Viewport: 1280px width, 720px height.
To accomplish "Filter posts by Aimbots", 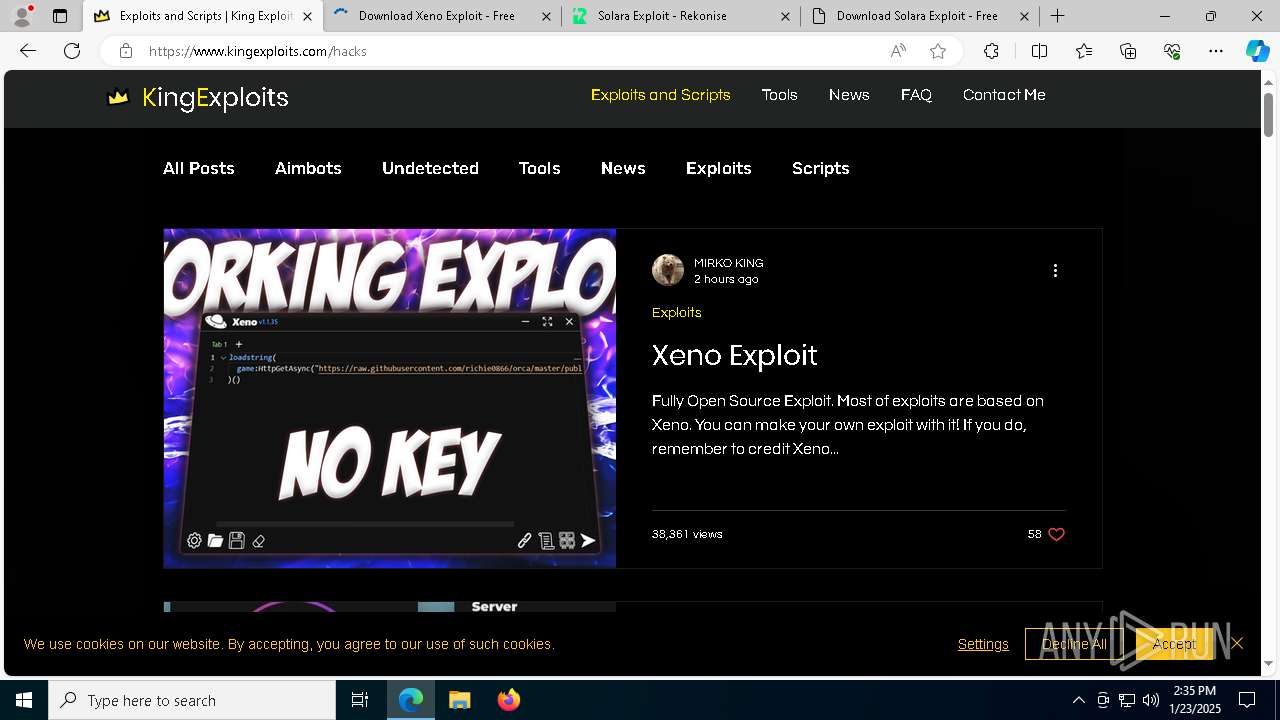I will [308, 168].
